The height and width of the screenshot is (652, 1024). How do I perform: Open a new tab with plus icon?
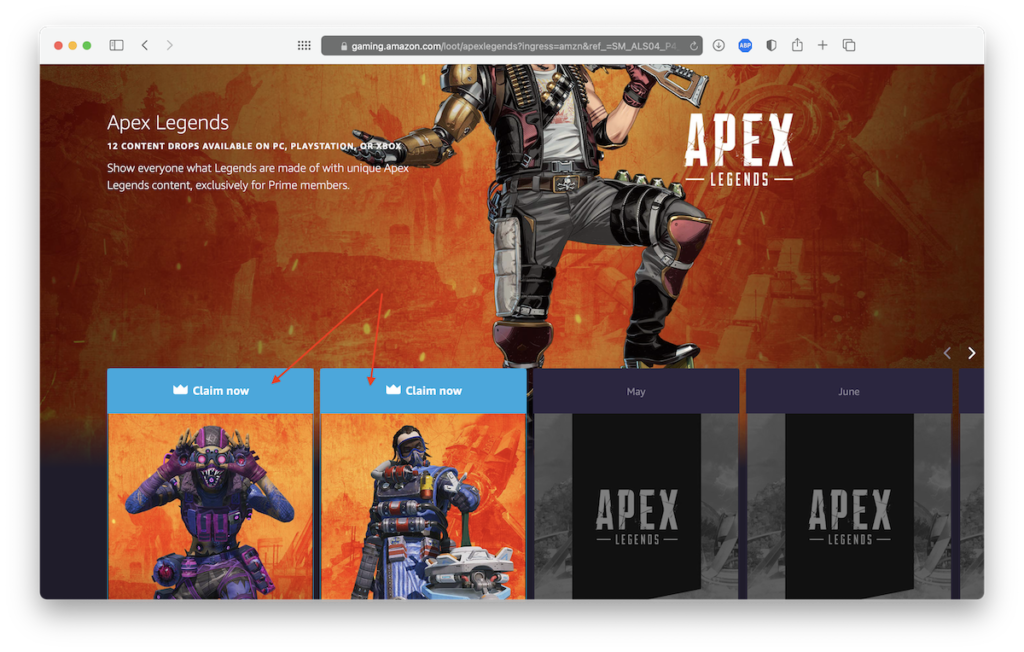click(x=823, y=45)
